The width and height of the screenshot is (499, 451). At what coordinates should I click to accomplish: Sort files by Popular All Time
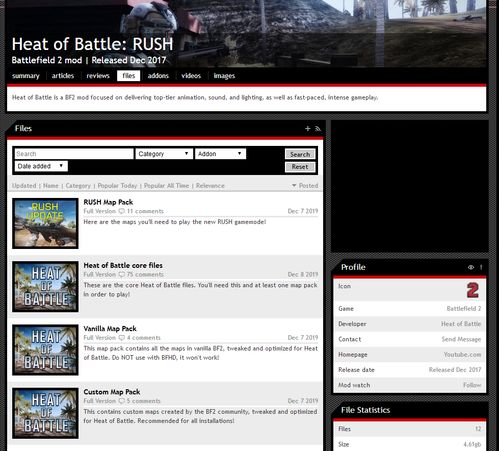pos(166,186)
